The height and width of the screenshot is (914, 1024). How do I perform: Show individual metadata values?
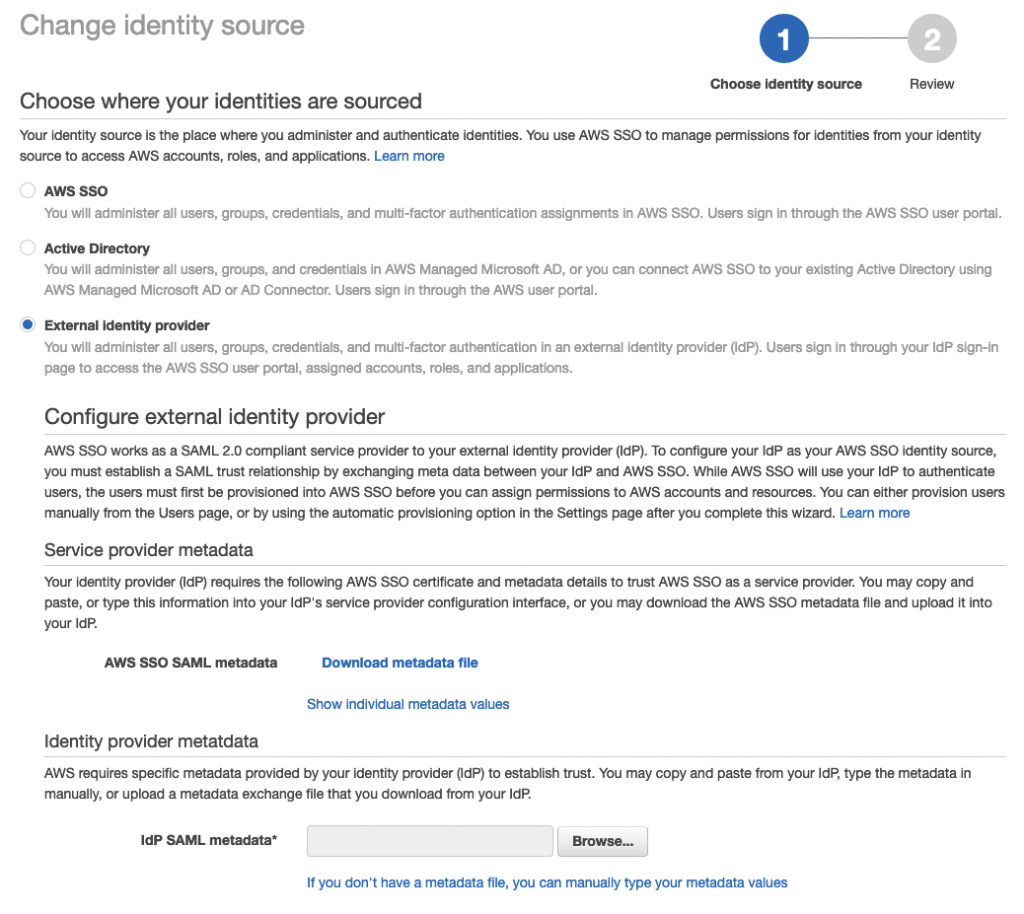(x=407, y=704)
